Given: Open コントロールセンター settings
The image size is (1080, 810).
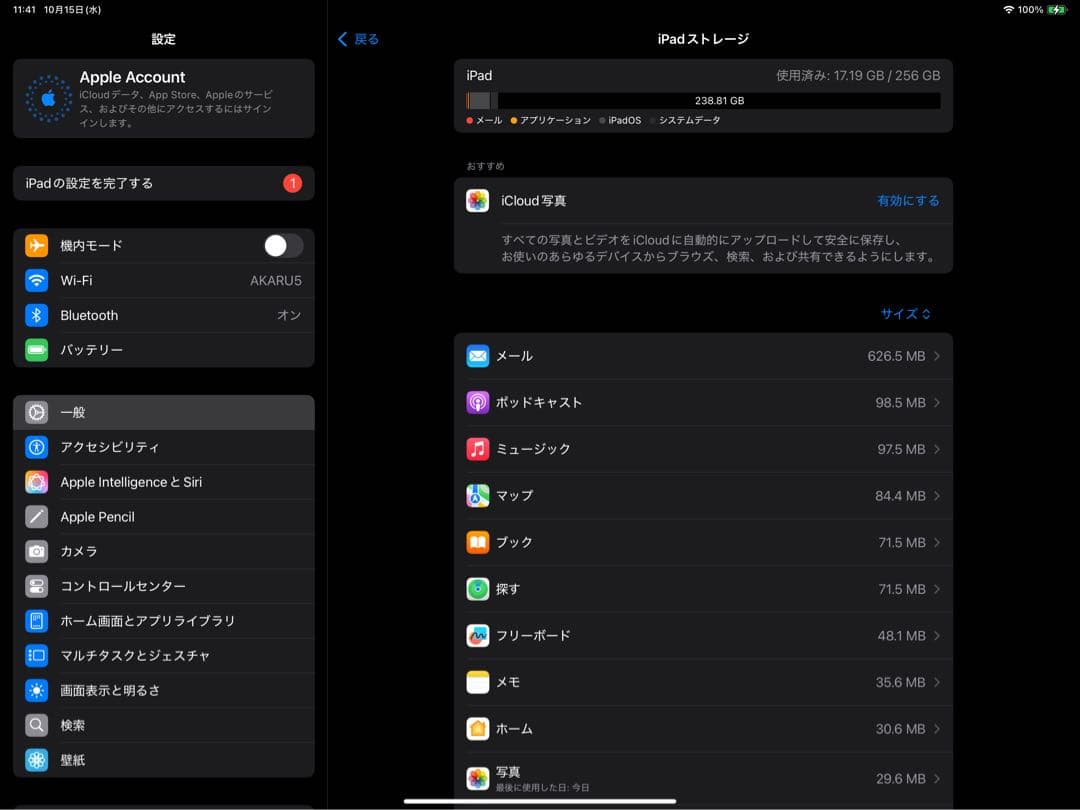Looking at the screenshot, I should pyautogui.click(x=163, y=586).
